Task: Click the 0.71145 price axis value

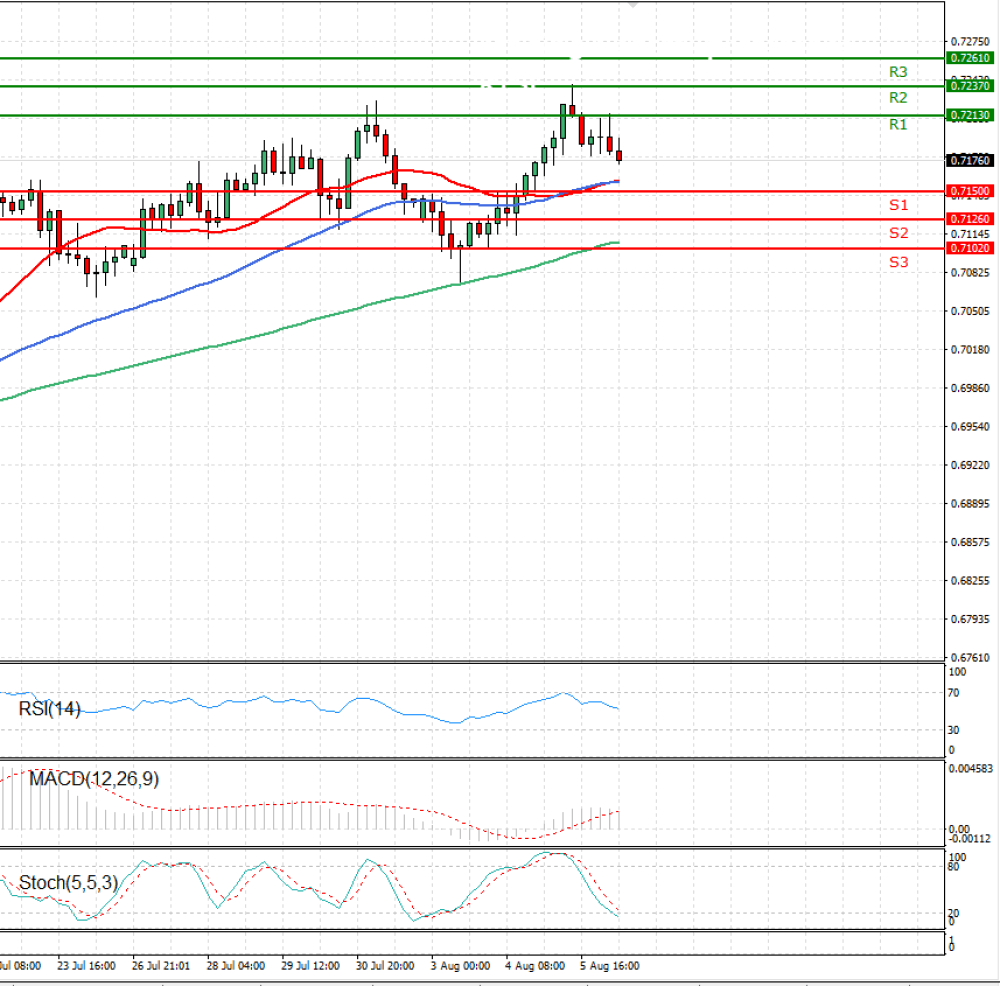Action: [970, 234]
